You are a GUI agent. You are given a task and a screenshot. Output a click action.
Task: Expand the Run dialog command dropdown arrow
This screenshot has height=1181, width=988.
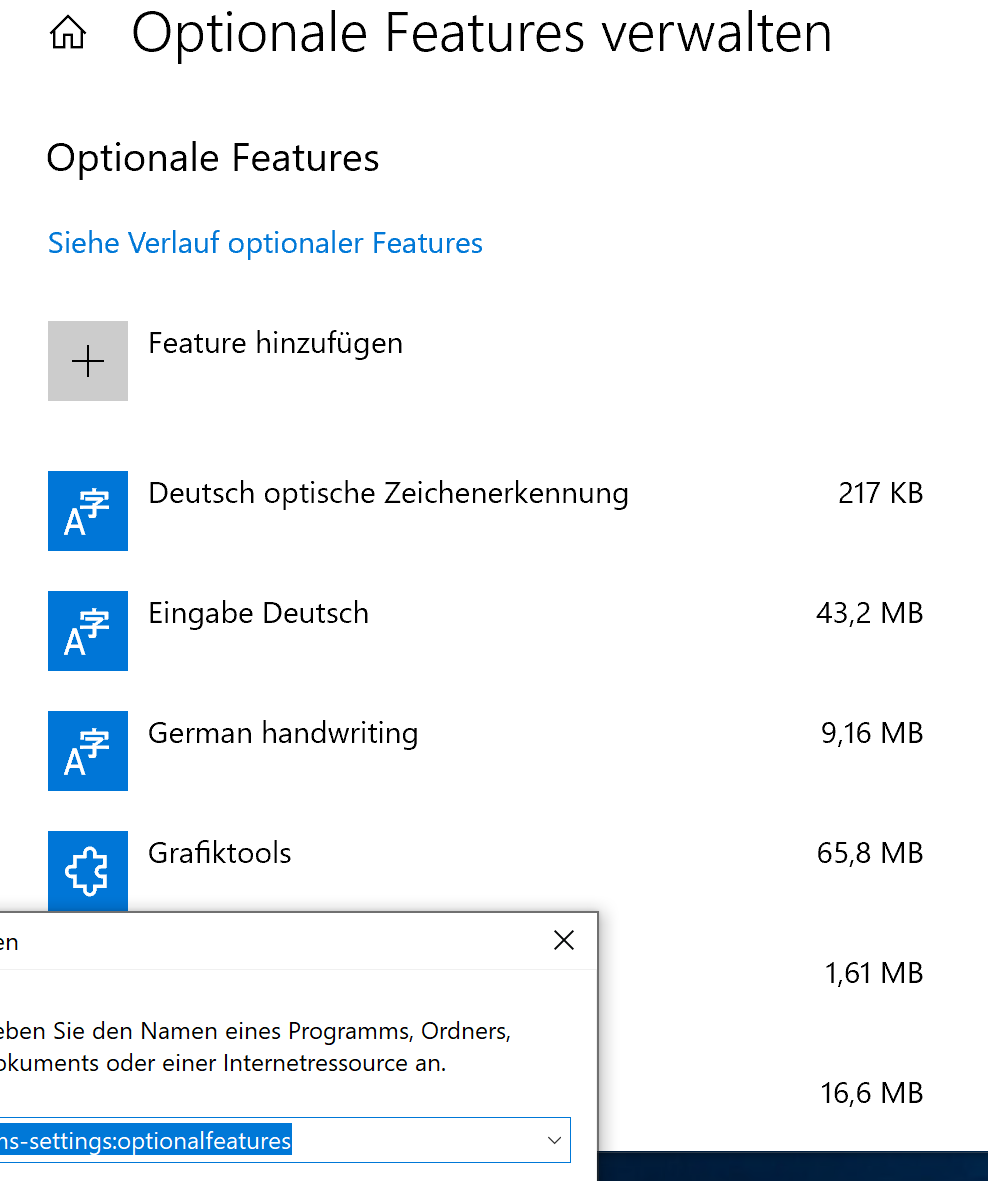[x=554, y=1140]
